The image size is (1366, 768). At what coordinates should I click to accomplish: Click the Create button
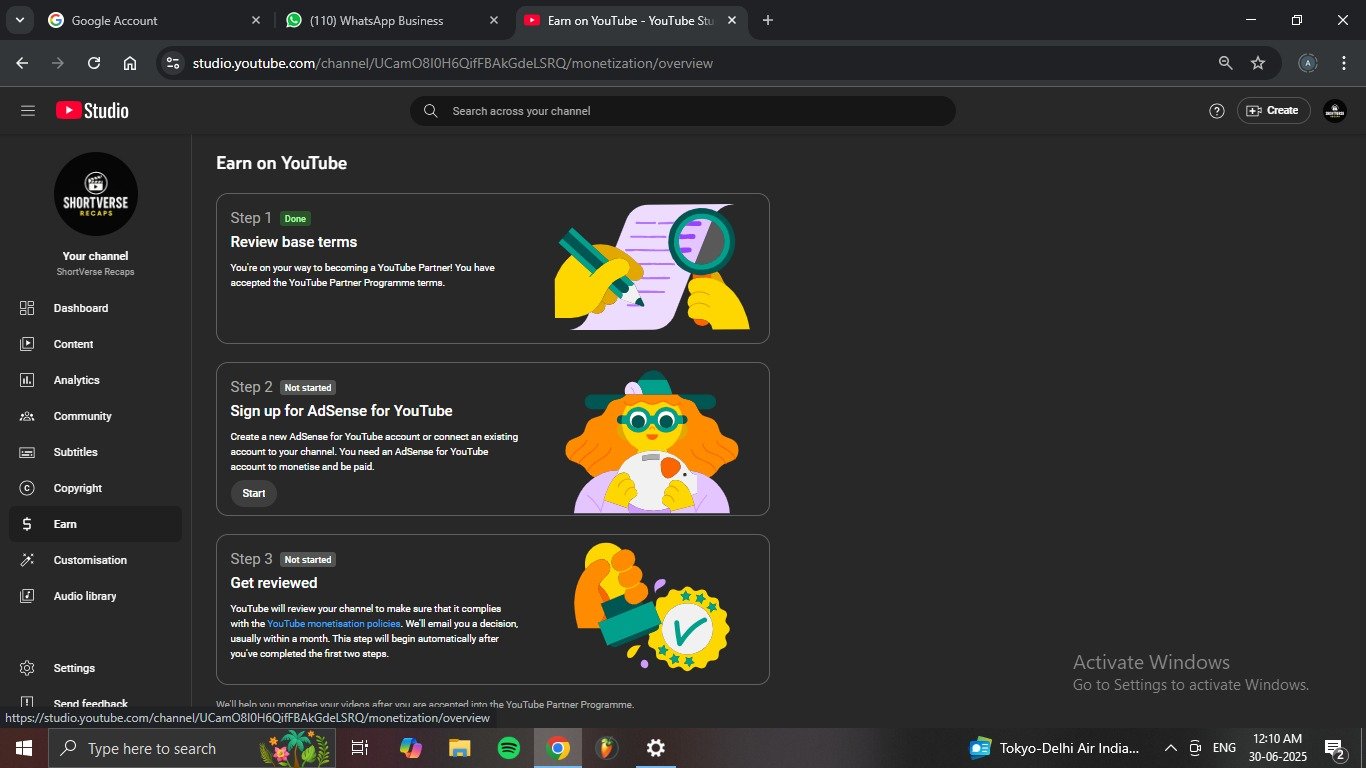1273,111
